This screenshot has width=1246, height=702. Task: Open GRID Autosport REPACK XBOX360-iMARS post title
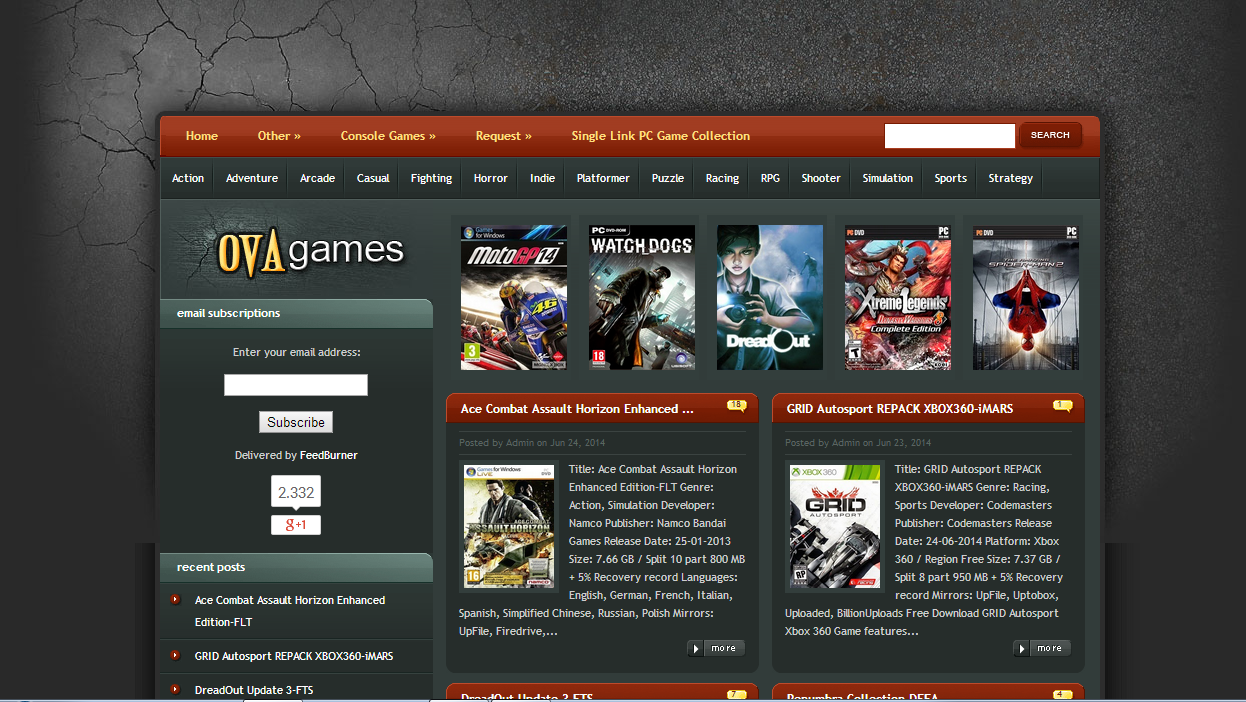[x=900, y=409]
